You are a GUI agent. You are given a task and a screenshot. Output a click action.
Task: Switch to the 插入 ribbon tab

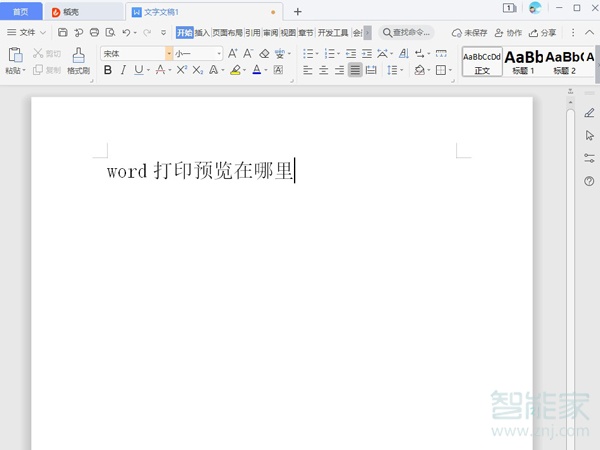pos(202,32)
